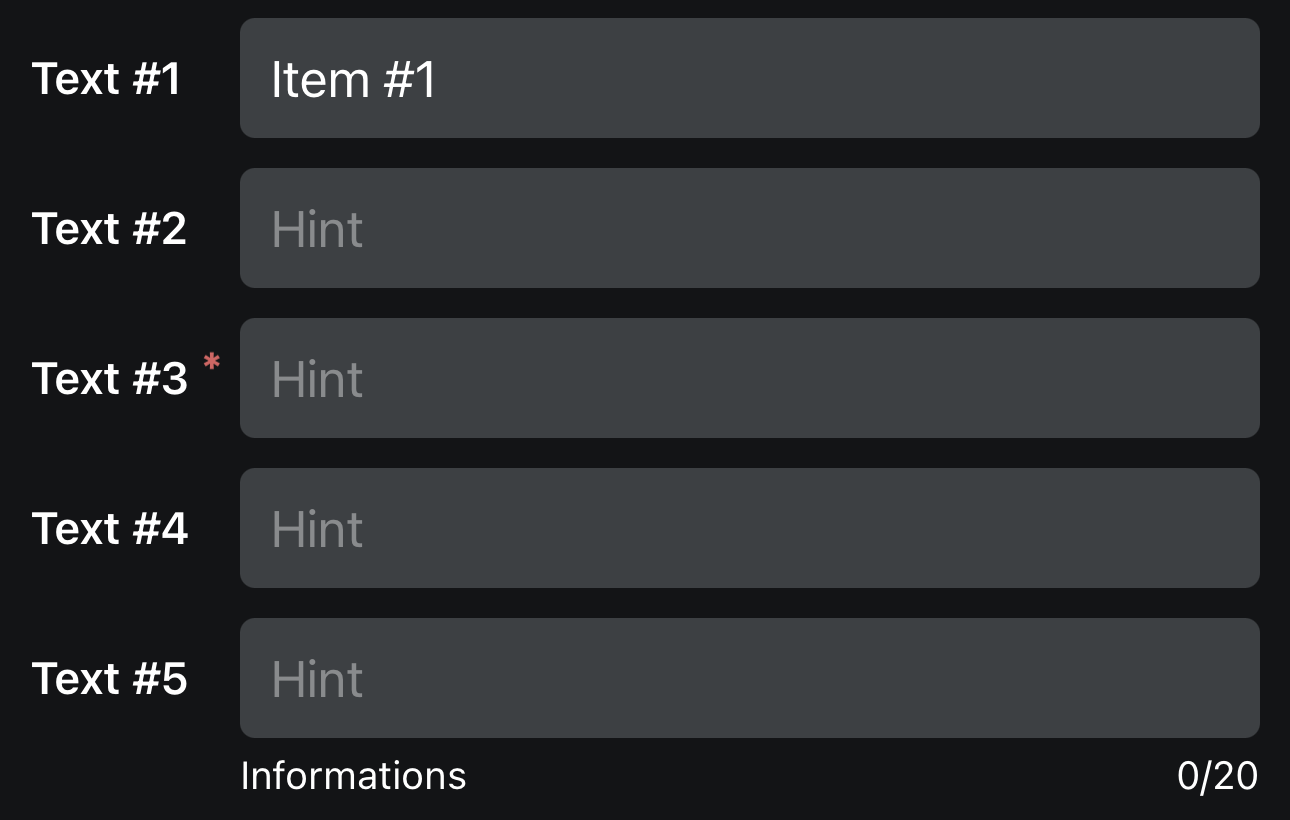
Task: Click the field above the Informations text
Action: [x=750, y=678]
